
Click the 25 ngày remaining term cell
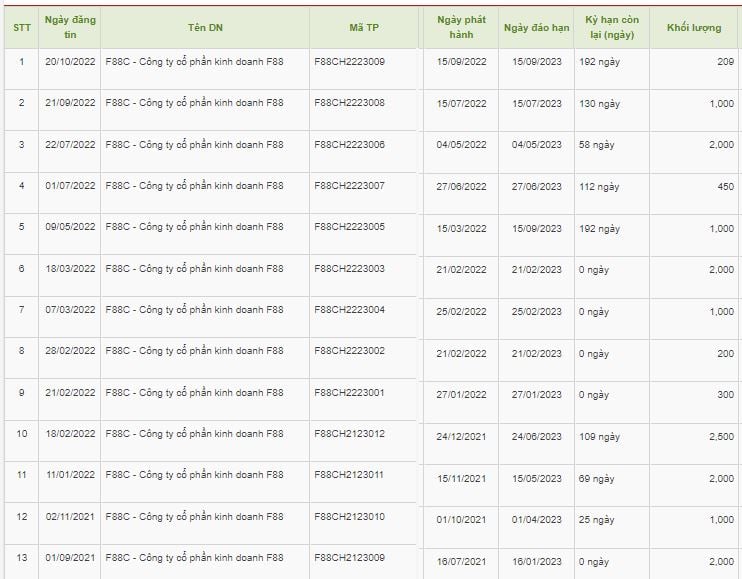[597, 520]
